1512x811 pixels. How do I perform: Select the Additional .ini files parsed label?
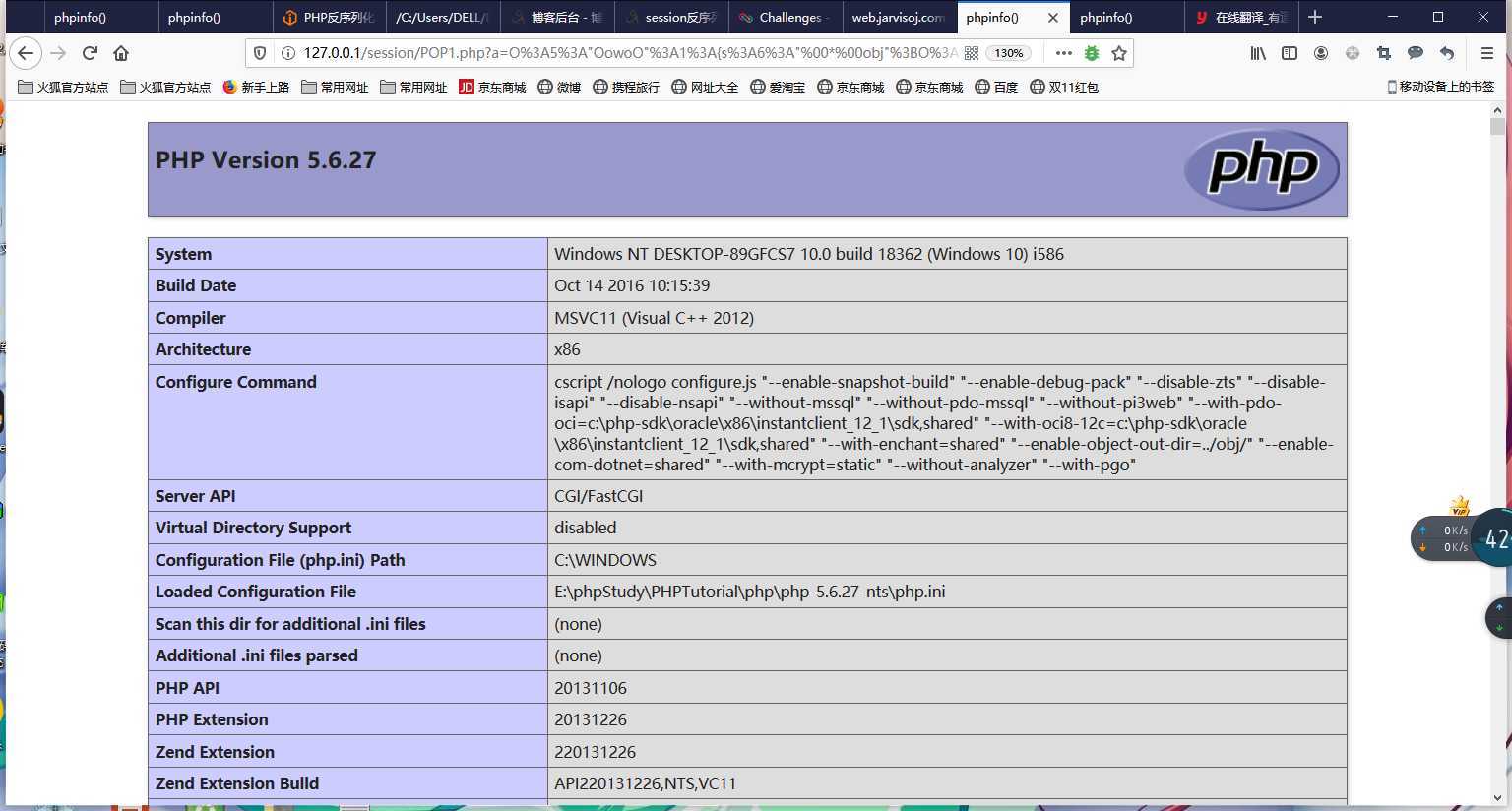[x=257, y=655]
